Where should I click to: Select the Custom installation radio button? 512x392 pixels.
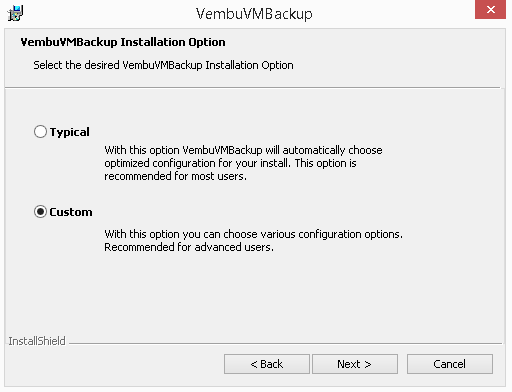click(40, 212)
